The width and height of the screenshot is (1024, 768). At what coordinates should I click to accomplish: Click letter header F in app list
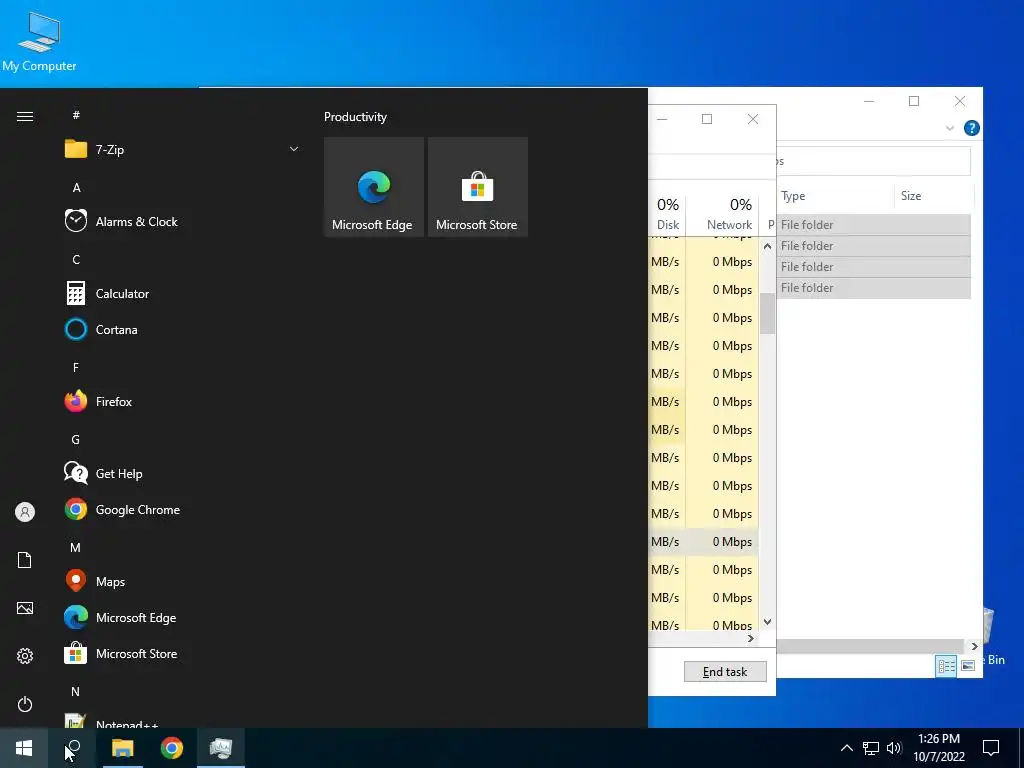click(x=76, y=368)
